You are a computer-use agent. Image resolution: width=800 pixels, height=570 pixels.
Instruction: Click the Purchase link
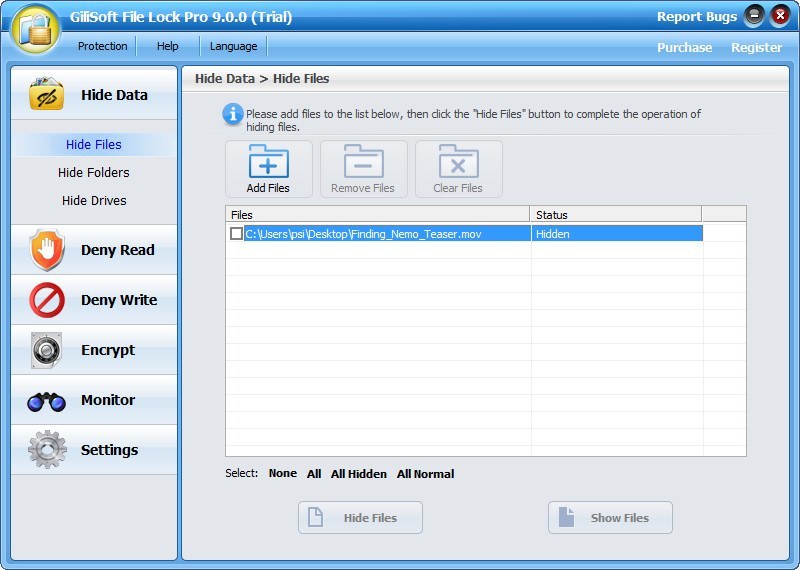pos(684,47)
